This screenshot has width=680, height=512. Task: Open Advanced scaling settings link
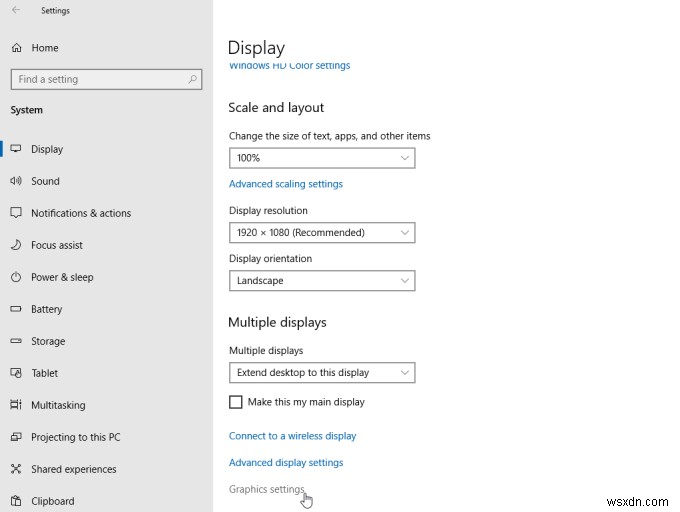click(x=286, y=184)
